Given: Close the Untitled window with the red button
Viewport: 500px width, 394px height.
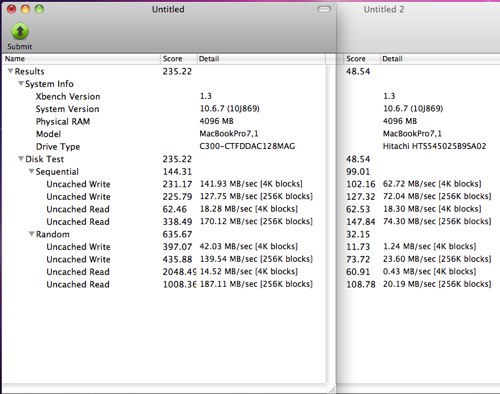Looking at the screenshot, I should click(12, 9).
